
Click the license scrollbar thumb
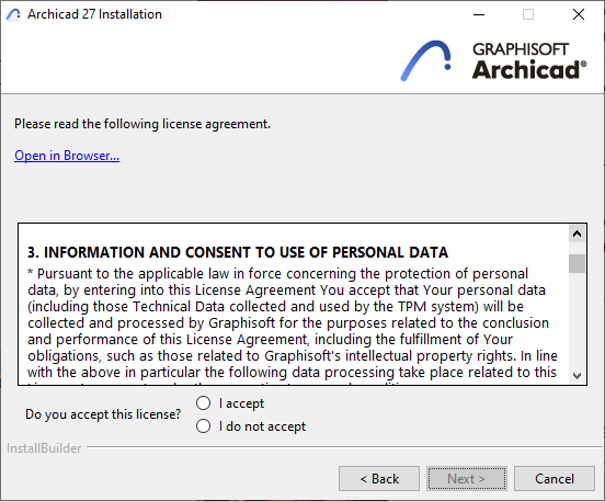(577, 264)
